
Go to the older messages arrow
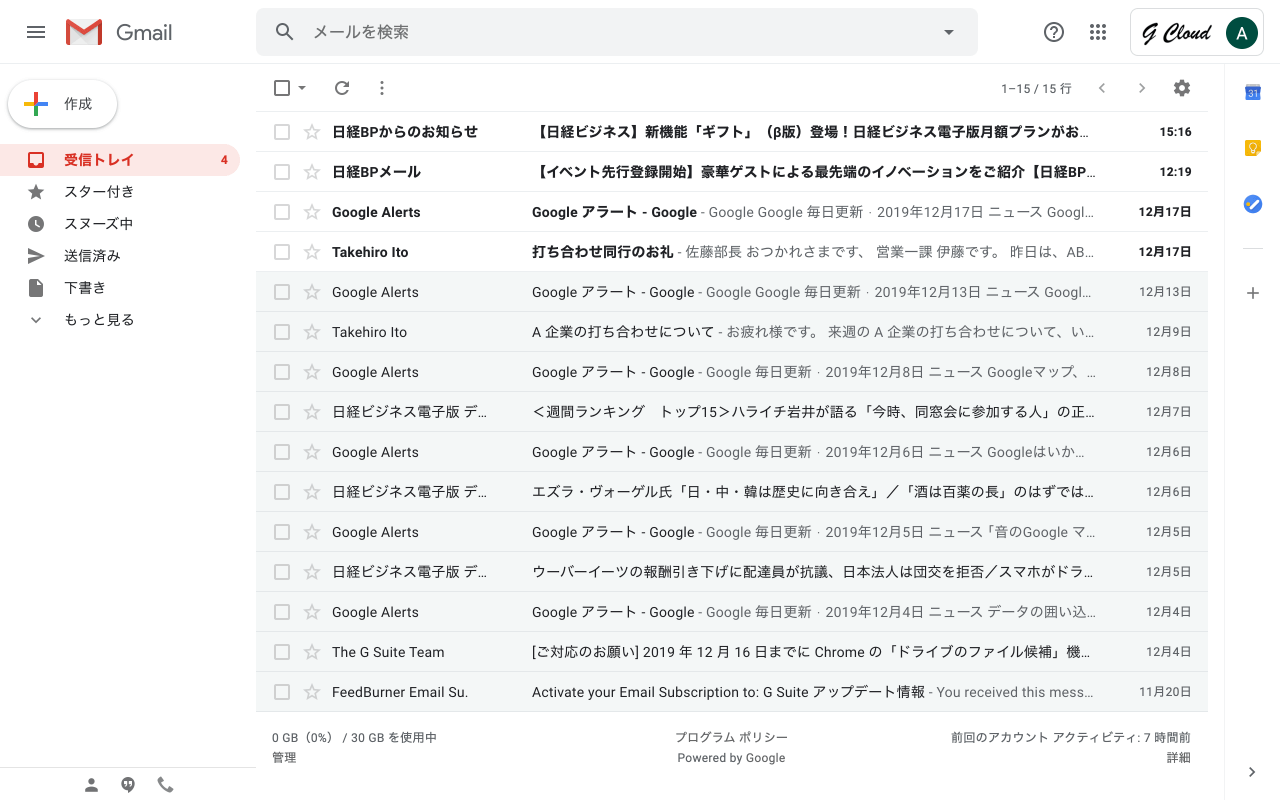point(1142,88)
